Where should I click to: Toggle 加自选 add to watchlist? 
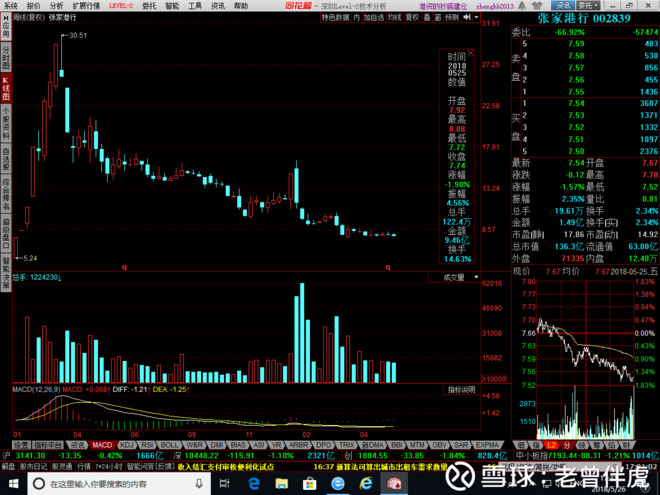pyautogui.click(x=374, y=17)
